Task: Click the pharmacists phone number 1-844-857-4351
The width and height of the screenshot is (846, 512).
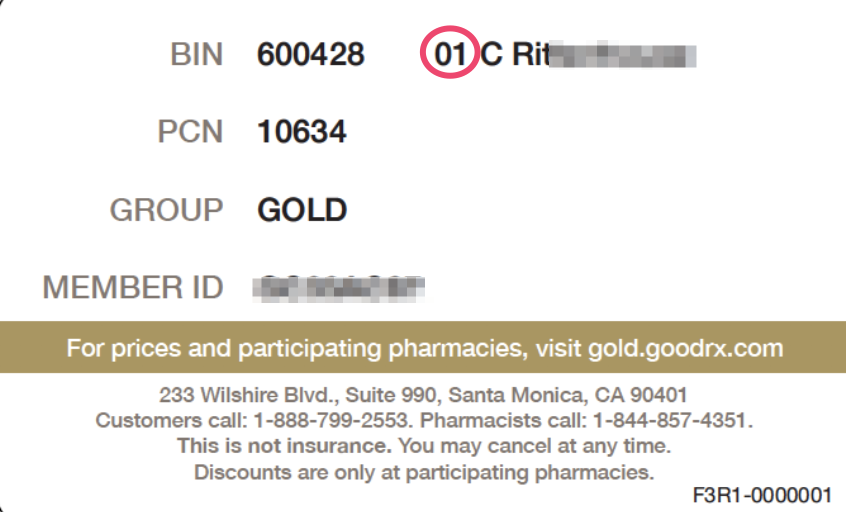Action: 670,420
